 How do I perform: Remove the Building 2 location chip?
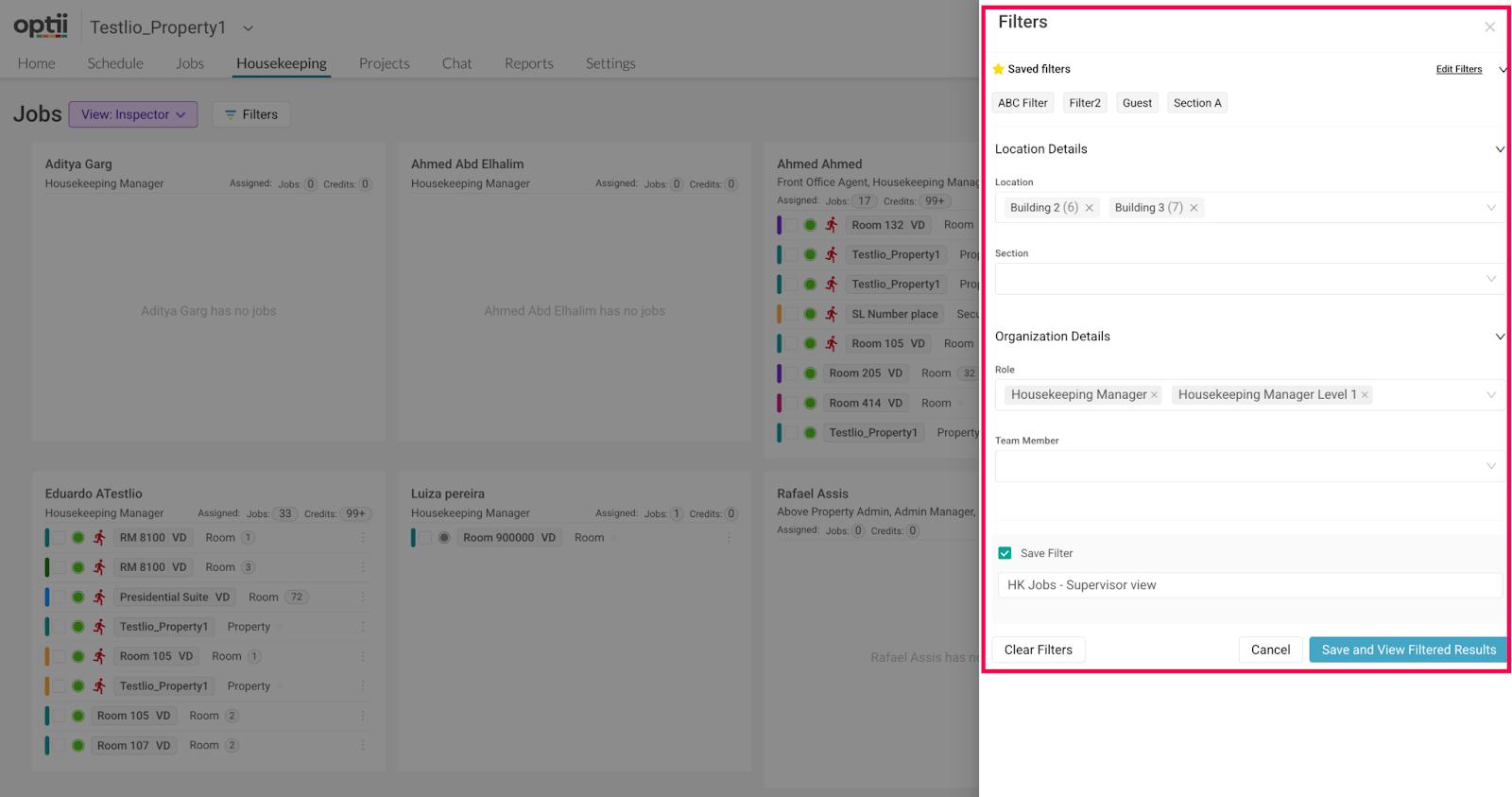1089,208
